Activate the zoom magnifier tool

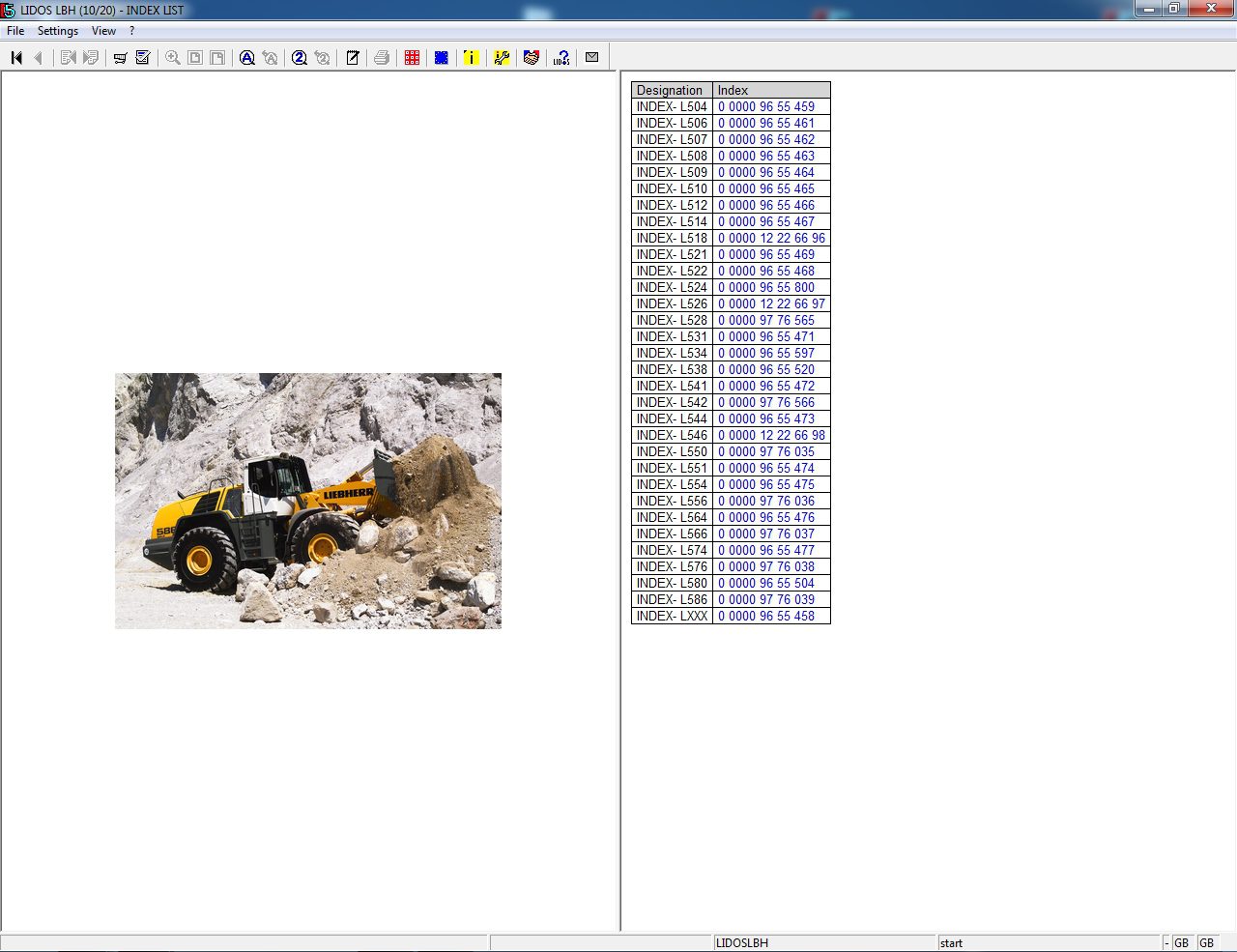coord(171,57)
